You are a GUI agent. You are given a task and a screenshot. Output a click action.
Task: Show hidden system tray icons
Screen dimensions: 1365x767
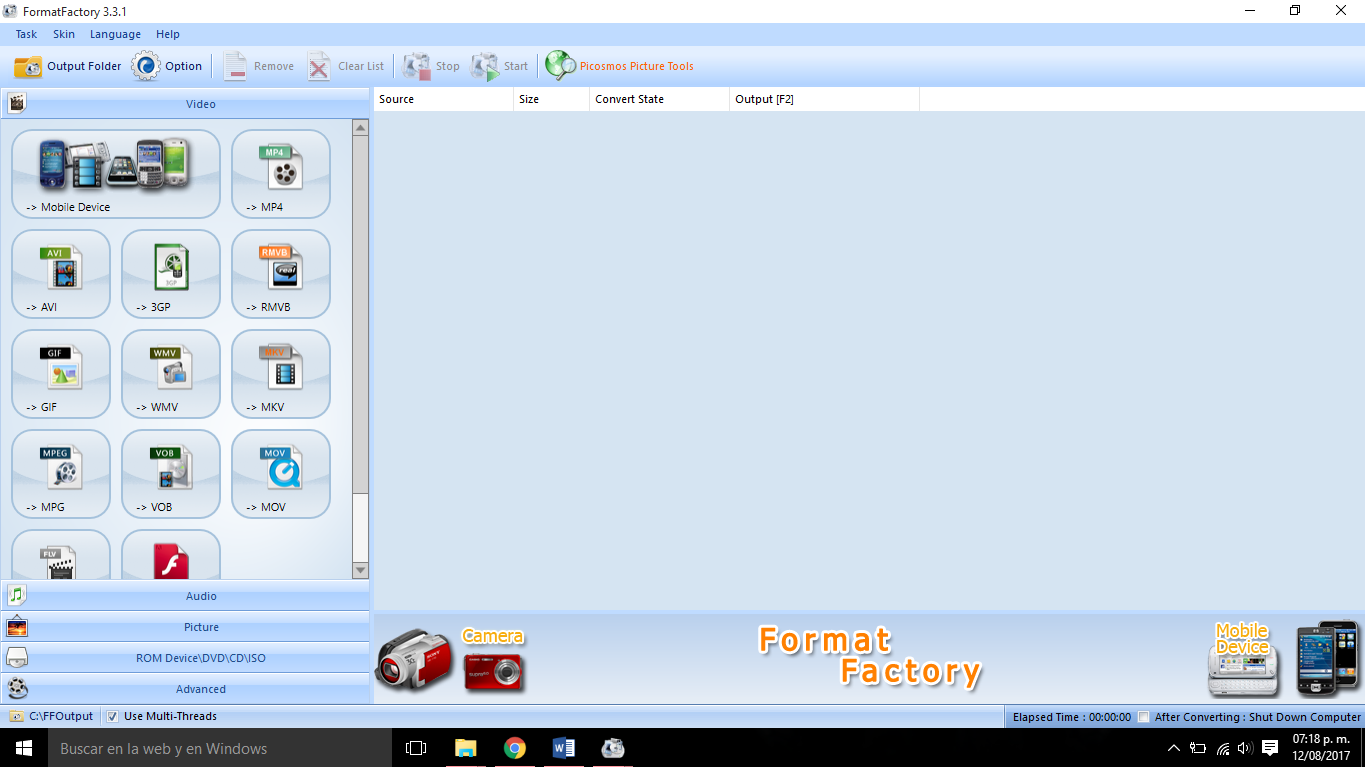(1174, 748)
